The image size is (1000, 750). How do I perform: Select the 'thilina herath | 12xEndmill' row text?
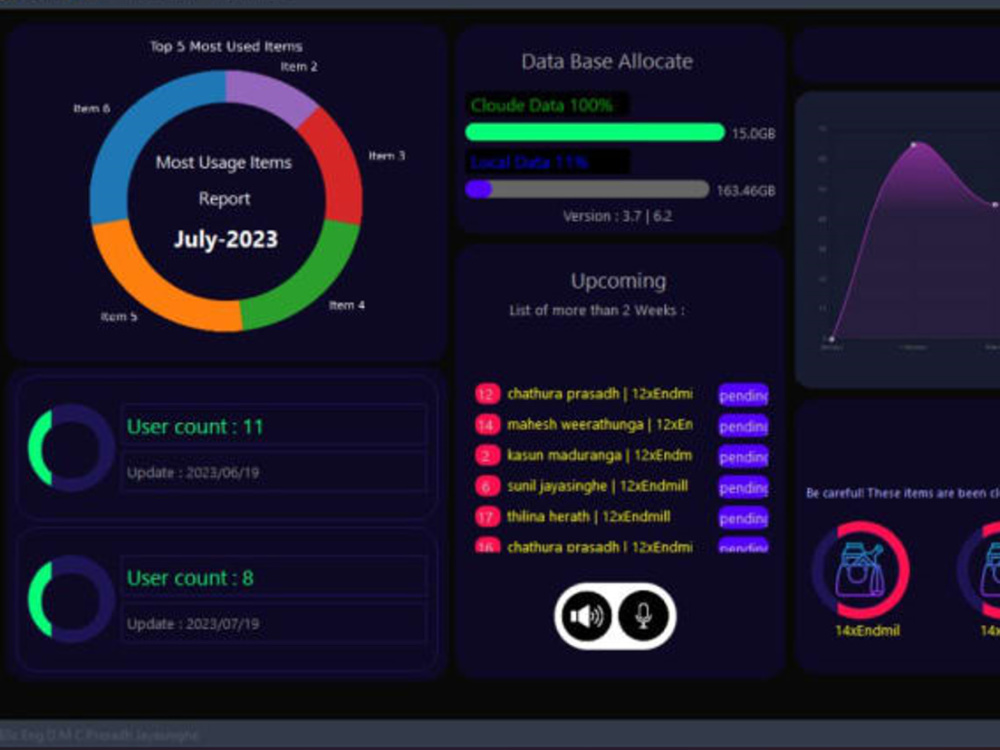point(589,517)
